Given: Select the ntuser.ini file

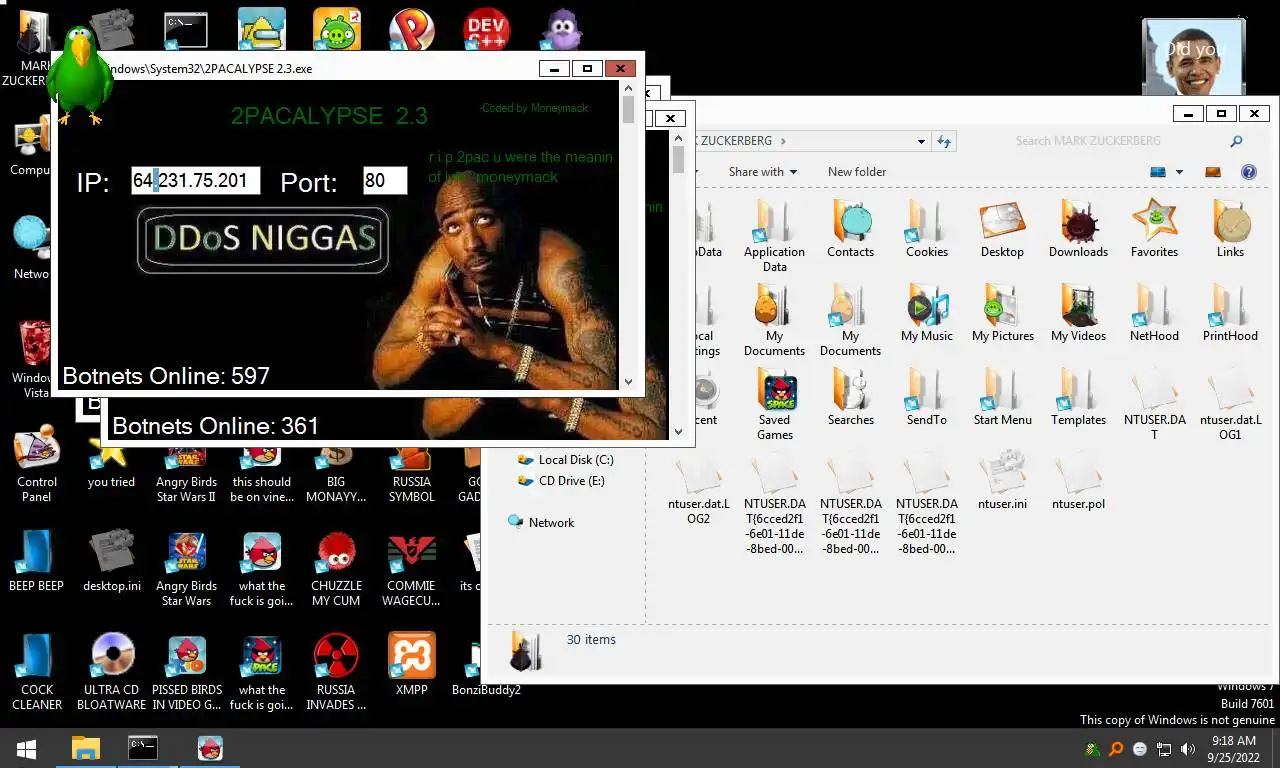Looking at the screenshot, I should (1002, 481).
